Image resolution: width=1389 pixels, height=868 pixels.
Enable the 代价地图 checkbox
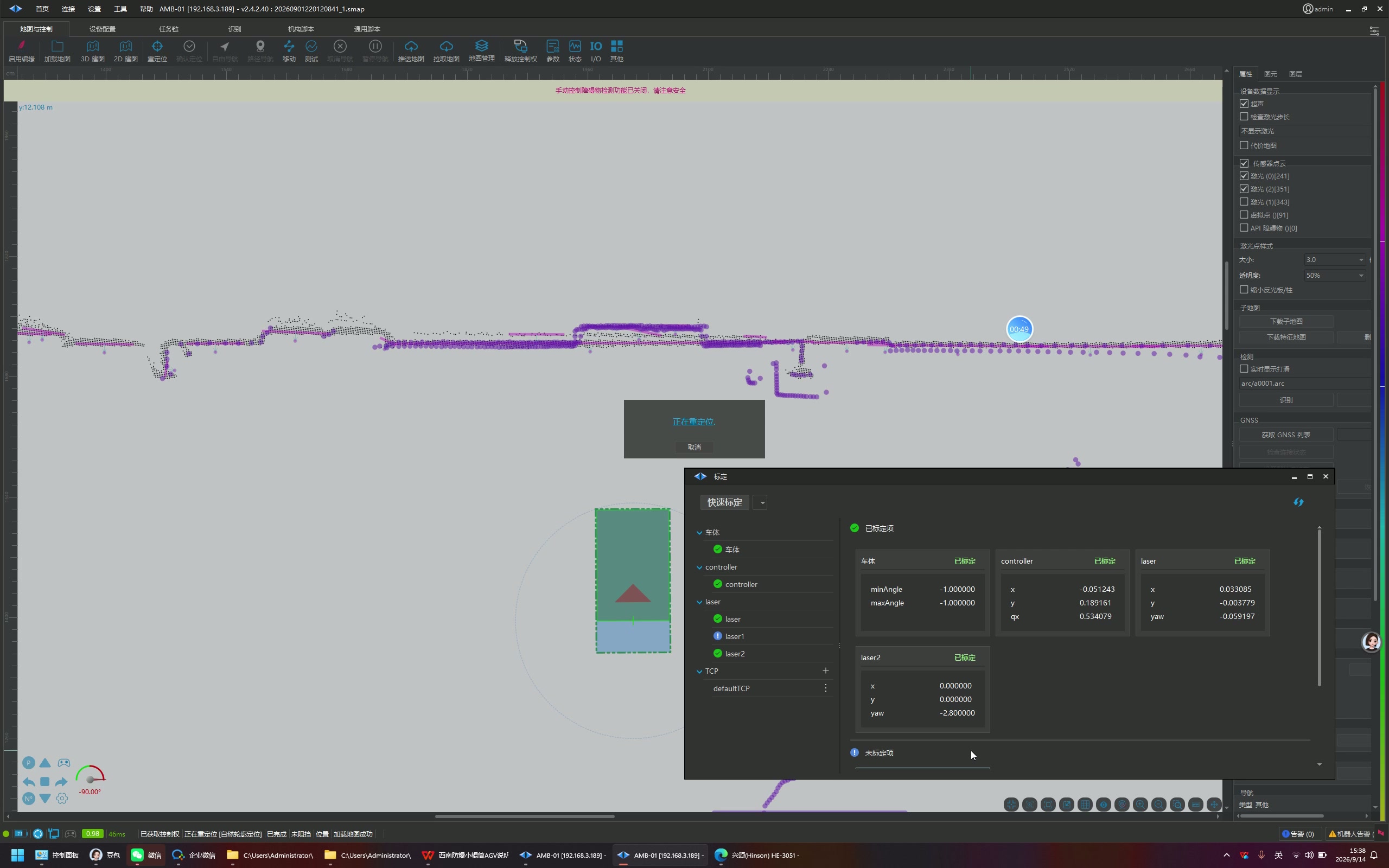click(1244, 145)
